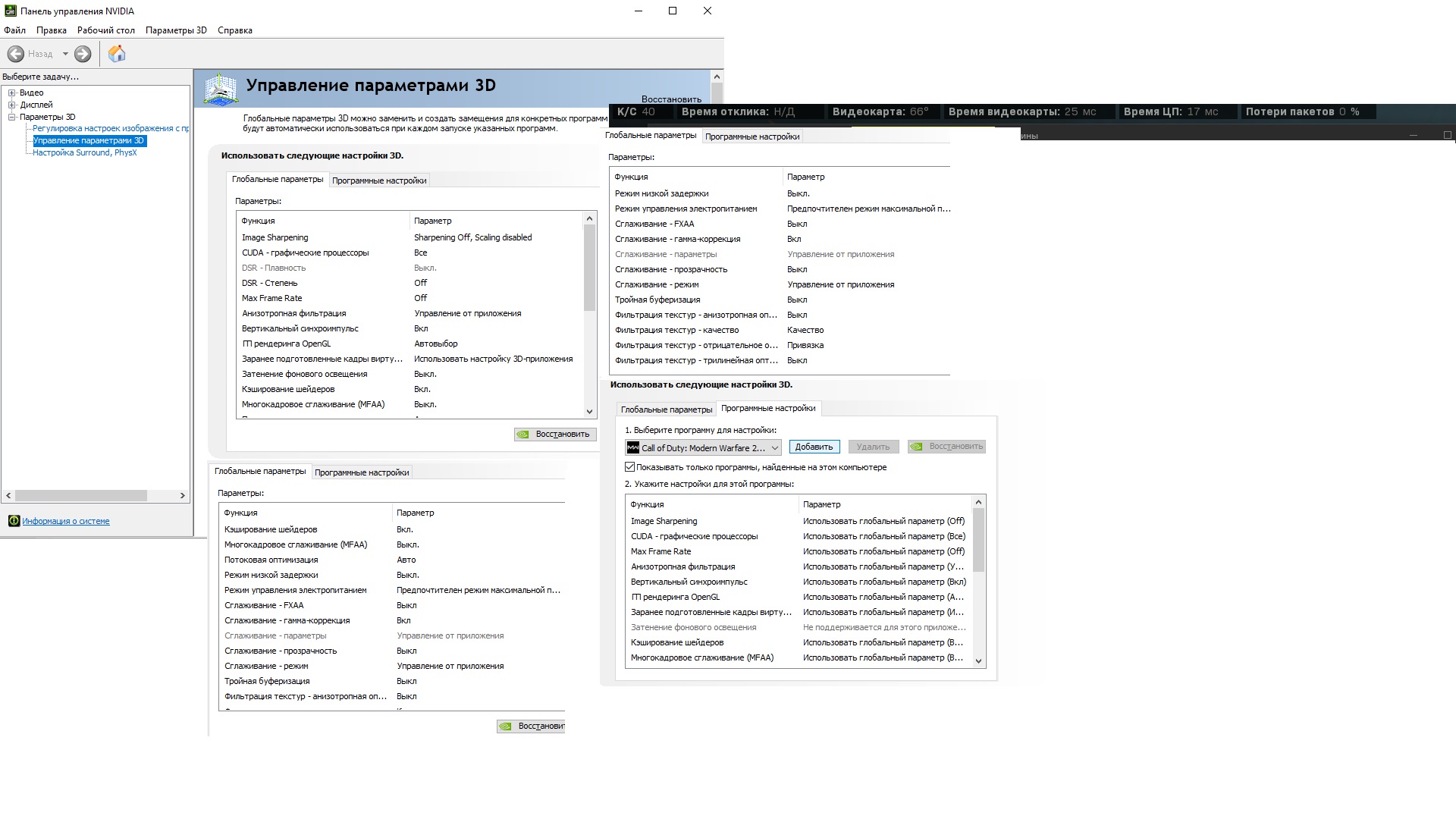Select Фильтрация текстур - отрицательное row
The height and width of the screenshot is (819, 1456).
(780, 345)
